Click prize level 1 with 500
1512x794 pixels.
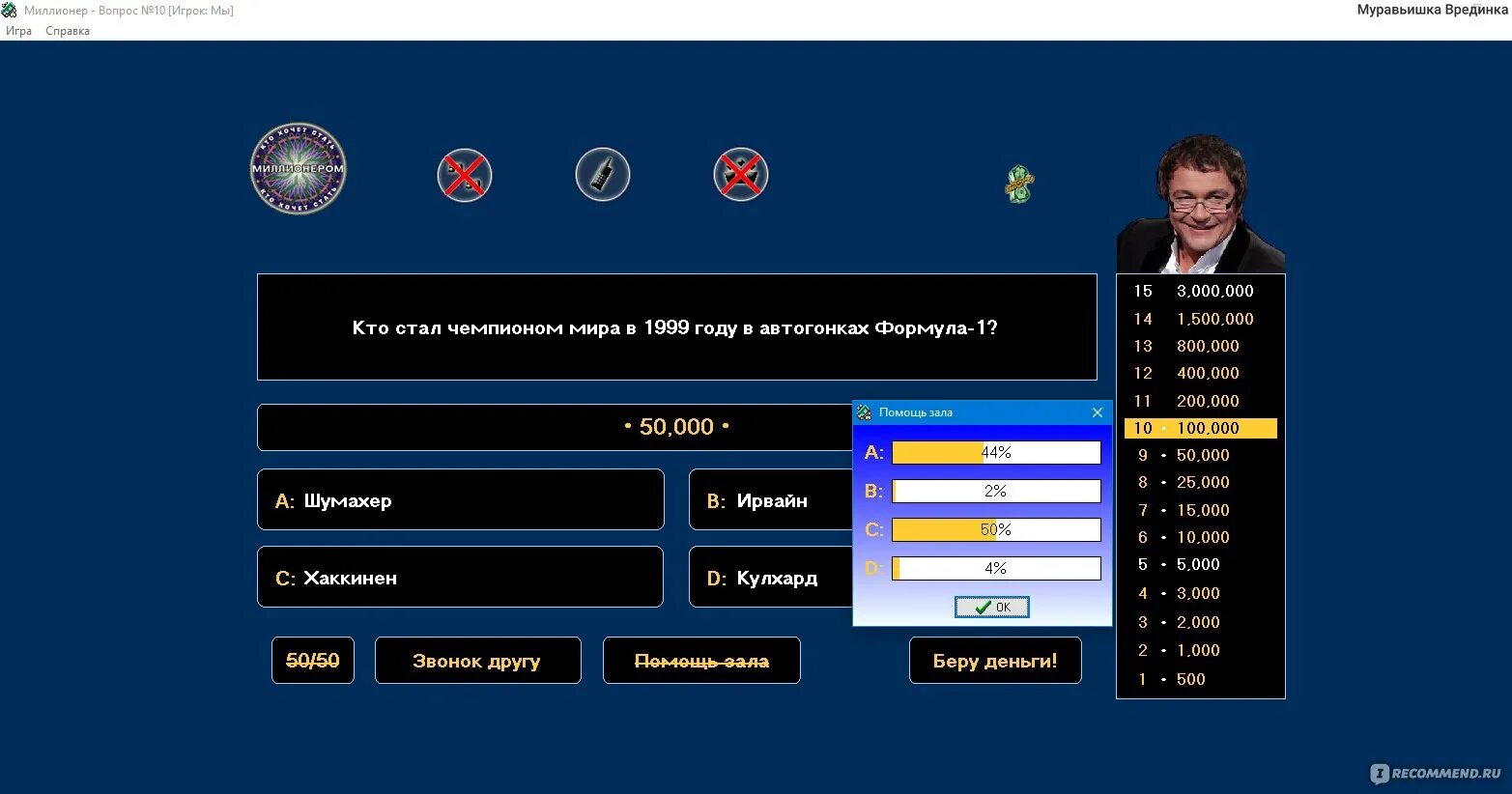[1201, 679]
